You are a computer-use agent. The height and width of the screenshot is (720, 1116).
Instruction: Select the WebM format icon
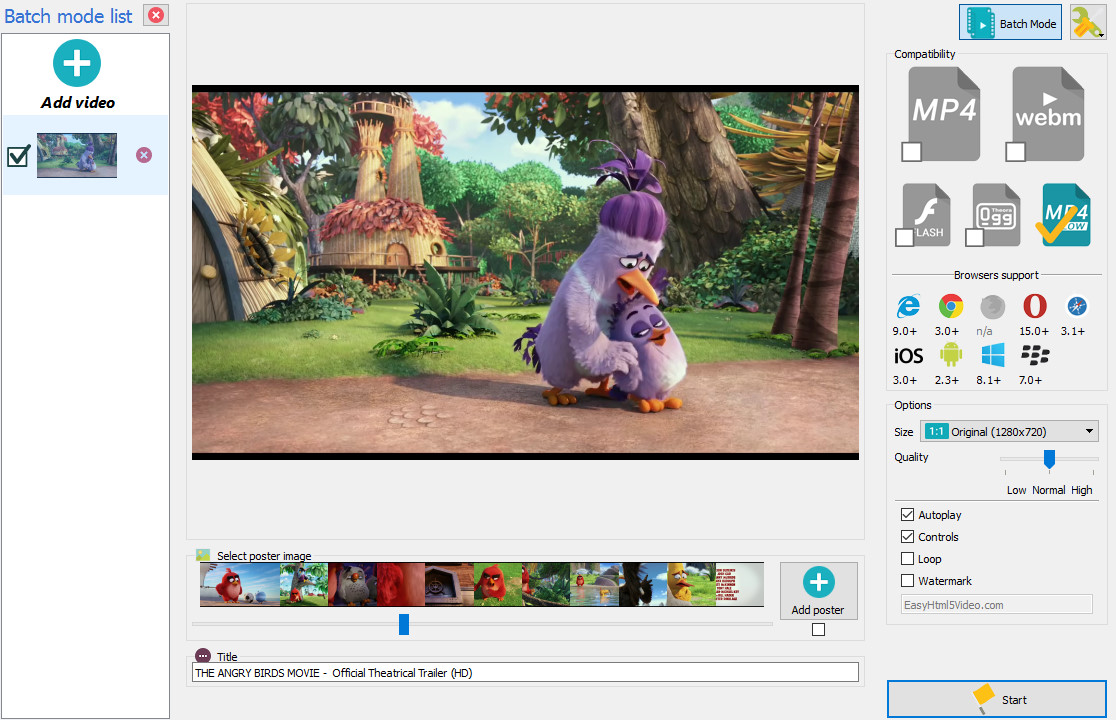(1048, 113)
